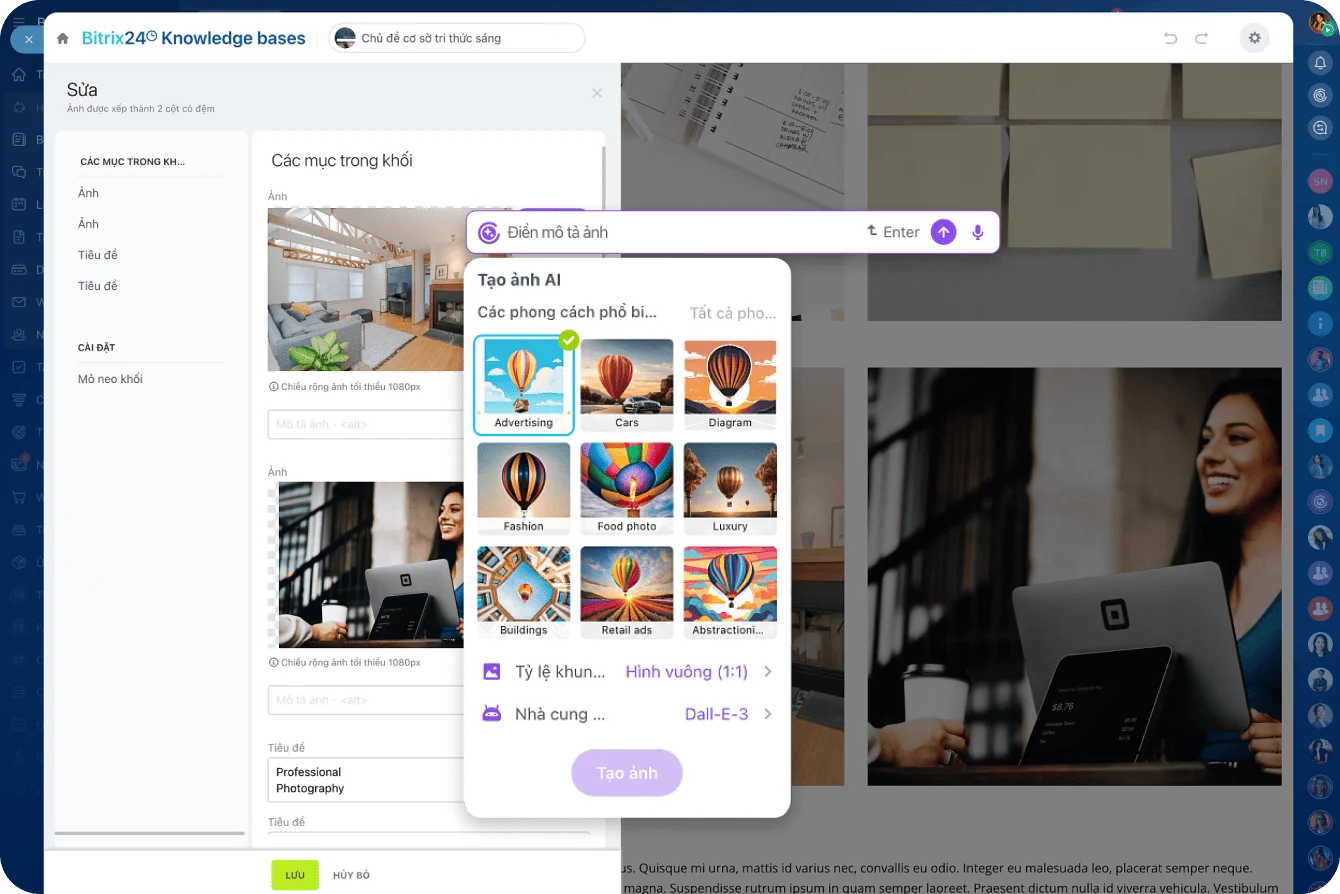This screenshot has height=894, width=1340.
Task: Click the Tạo ảnh generate button
Action: [627, 773]
